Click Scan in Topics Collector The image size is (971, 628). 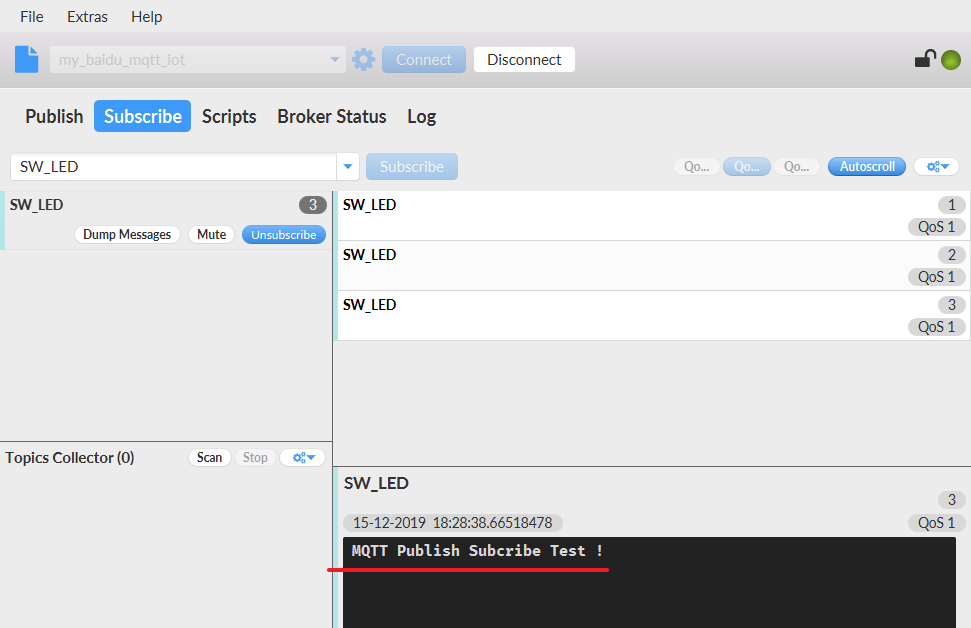209,458
